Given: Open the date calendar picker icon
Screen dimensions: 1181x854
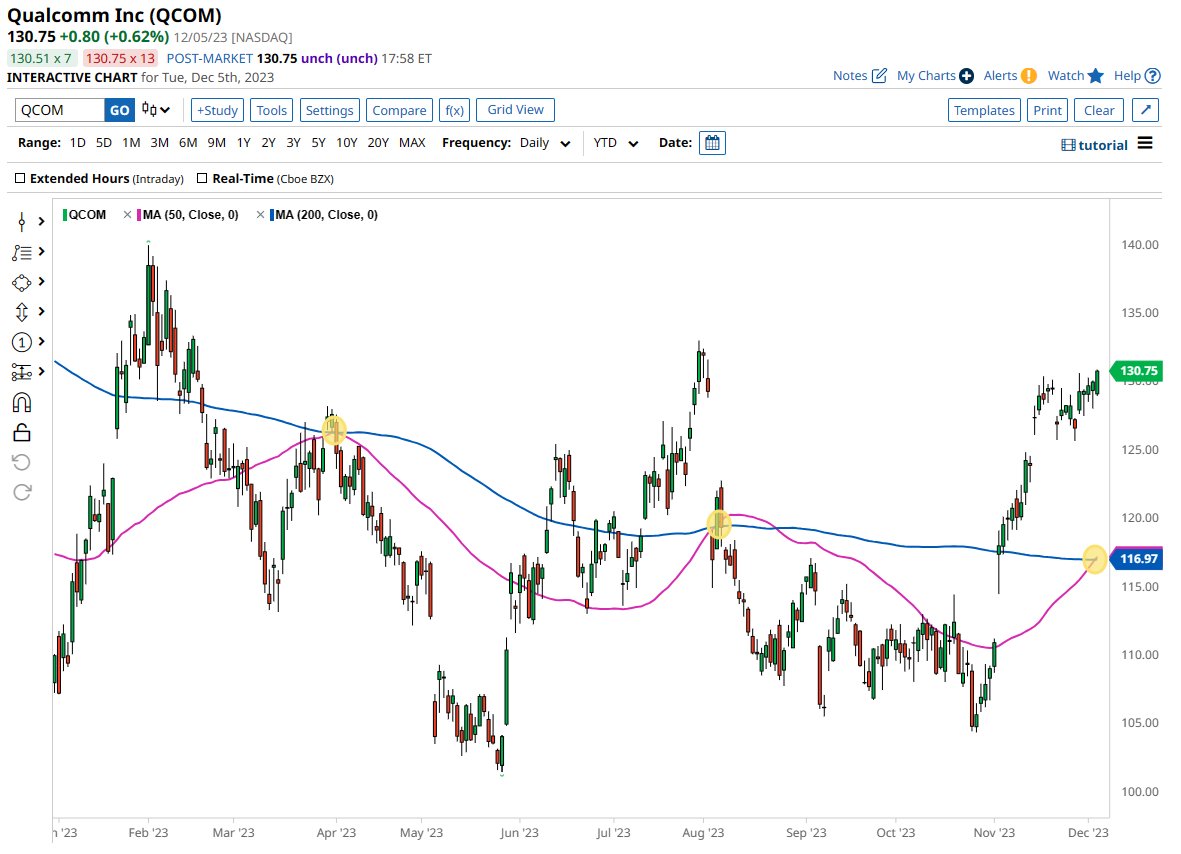Looking at the screenshot, I should [x=712, y=143].
